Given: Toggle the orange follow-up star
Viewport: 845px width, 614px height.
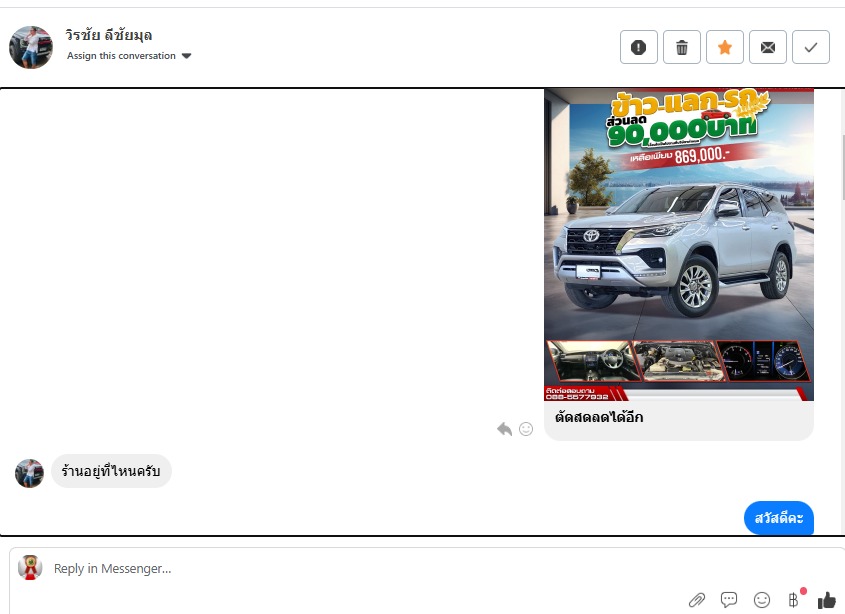Looking at the screenshot, I should coord(725,47).
